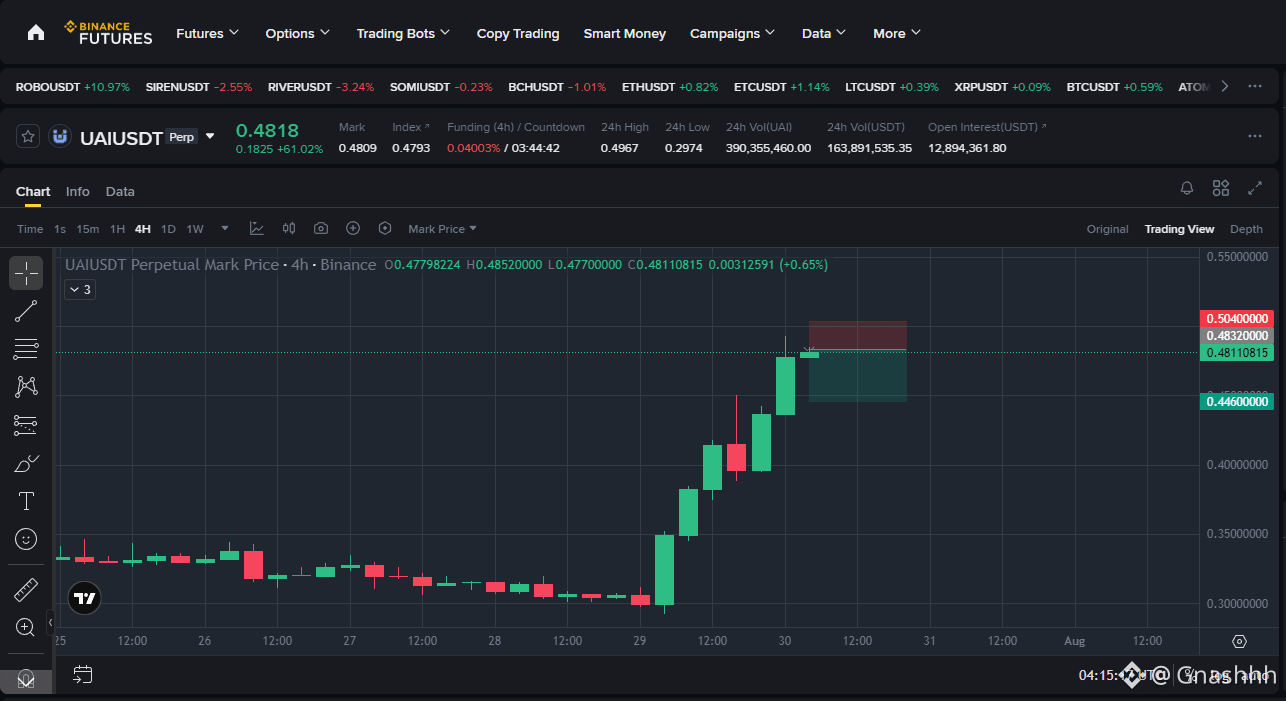The width and height of the screenshot is (1286, 701).
Task: Open the BTCUSDT ticker
Action: pyautogui.click(x=1115, y=87)
